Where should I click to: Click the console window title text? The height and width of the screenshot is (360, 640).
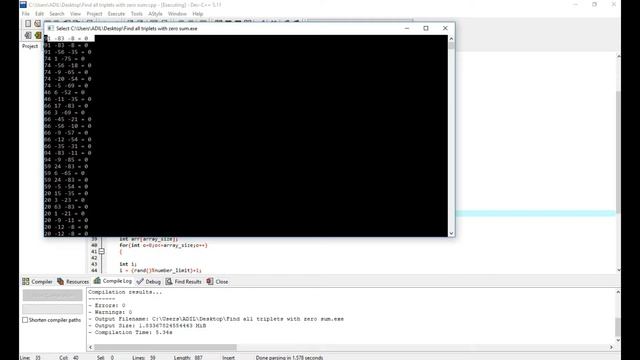point(127,29)
